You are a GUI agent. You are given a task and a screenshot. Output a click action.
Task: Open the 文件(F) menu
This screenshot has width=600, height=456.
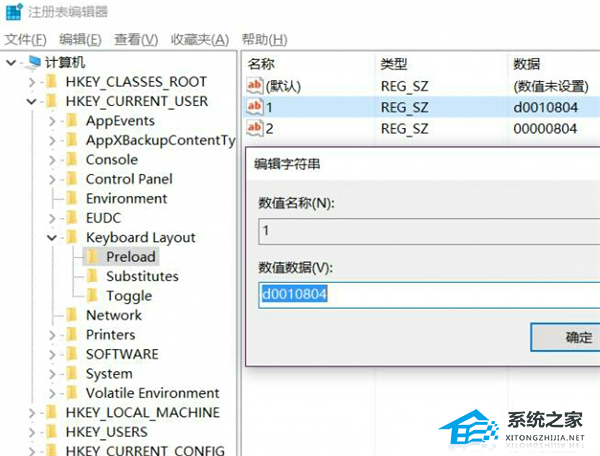(x=26, y=39)
